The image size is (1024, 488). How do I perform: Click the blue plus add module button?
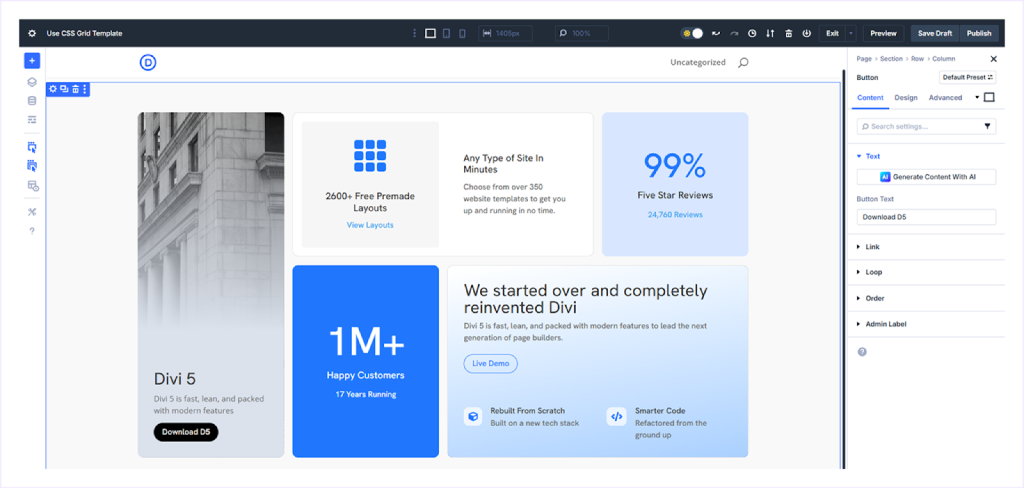[32, 61]
